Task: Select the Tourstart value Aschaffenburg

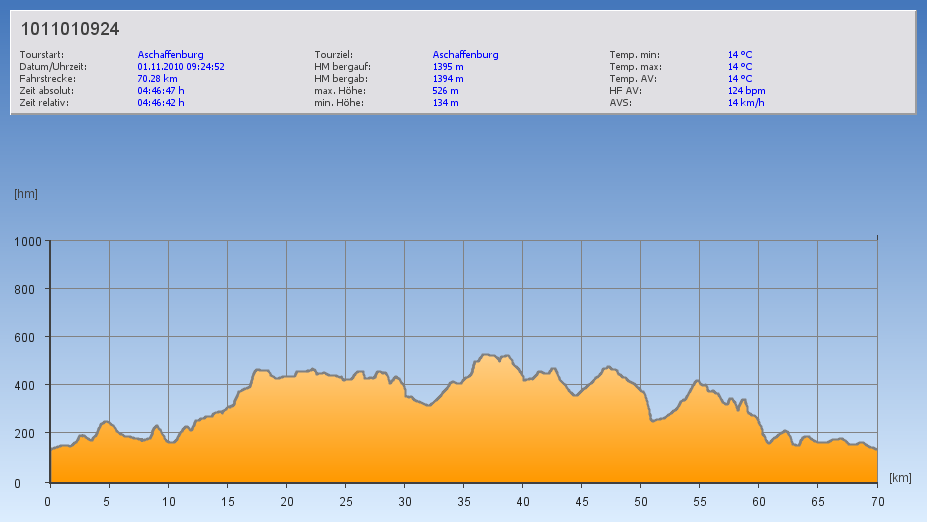Action: point(170,55)
